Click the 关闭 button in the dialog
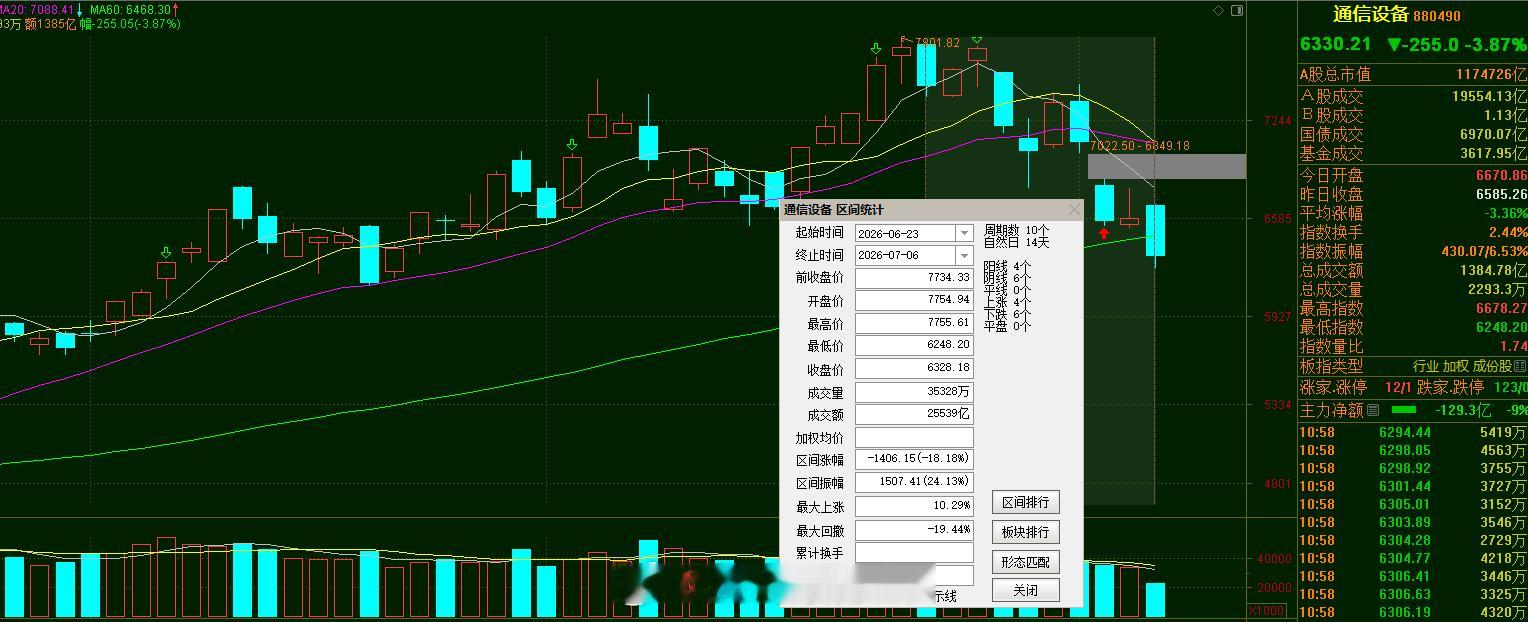The image size is (1528, 622). (x=1025, y=590)
